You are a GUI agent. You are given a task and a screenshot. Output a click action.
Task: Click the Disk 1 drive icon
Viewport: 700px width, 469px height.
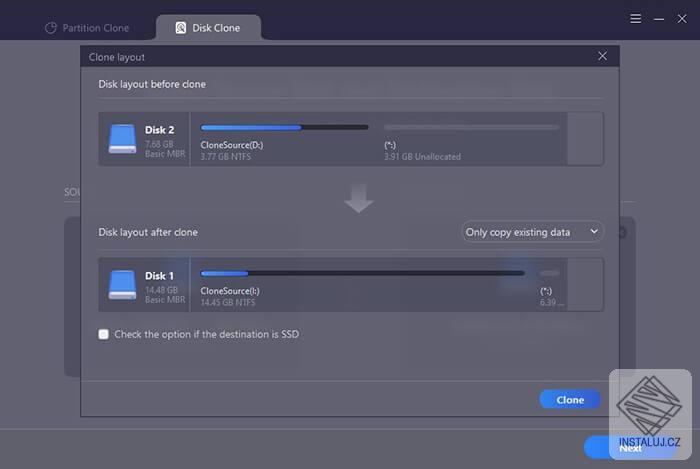coord(122,285)
